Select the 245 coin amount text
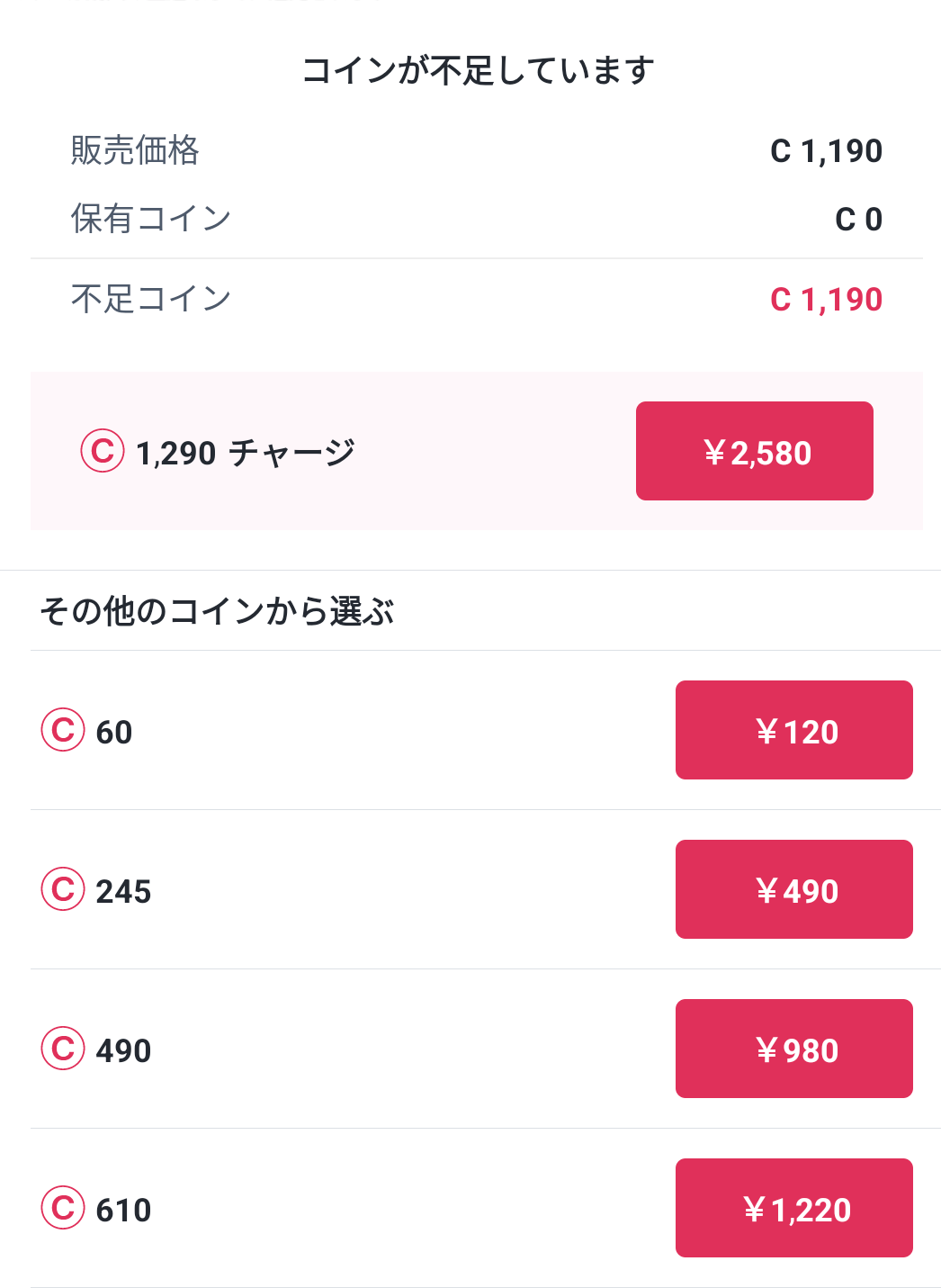Screen dimensions: 941x1288 (123, 892)
